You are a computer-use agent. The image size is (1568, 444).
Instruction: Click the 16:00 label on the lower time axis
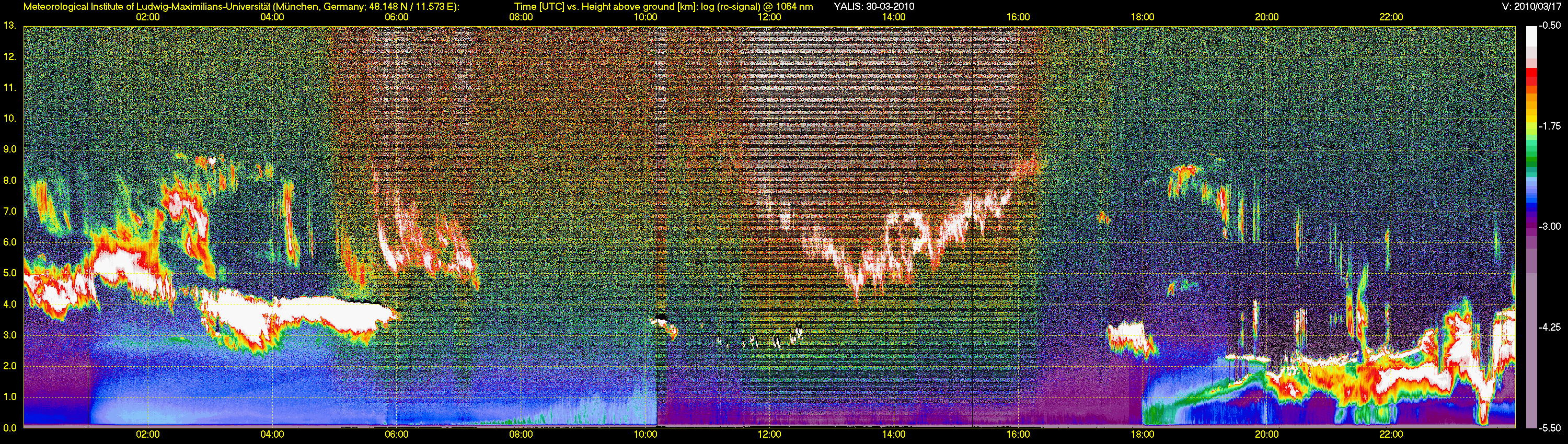tap(1018, 434)
